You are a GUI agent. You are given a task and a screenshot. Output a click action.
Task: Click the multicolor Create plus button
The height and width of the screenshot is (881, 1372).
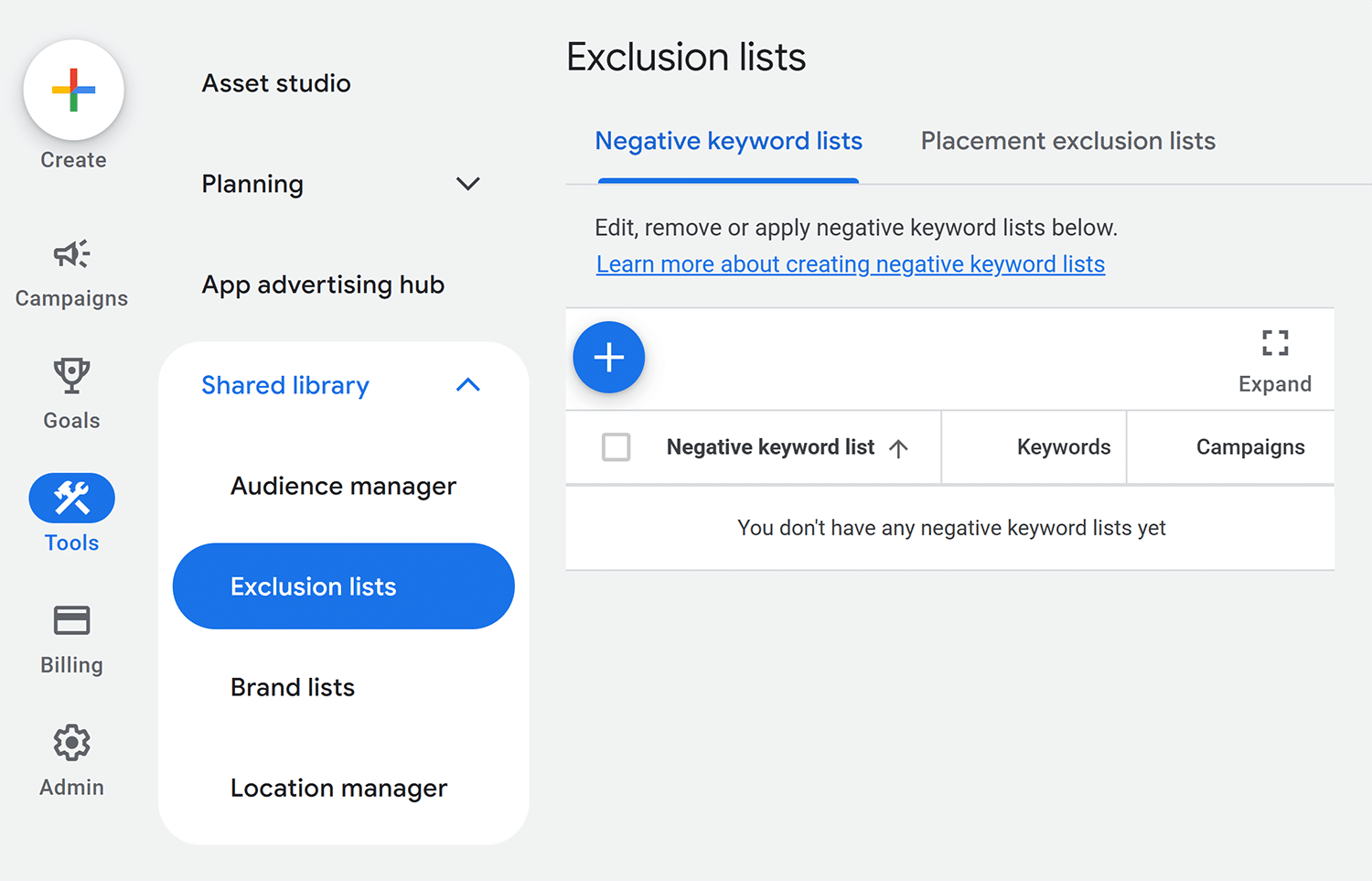(73, 90)
